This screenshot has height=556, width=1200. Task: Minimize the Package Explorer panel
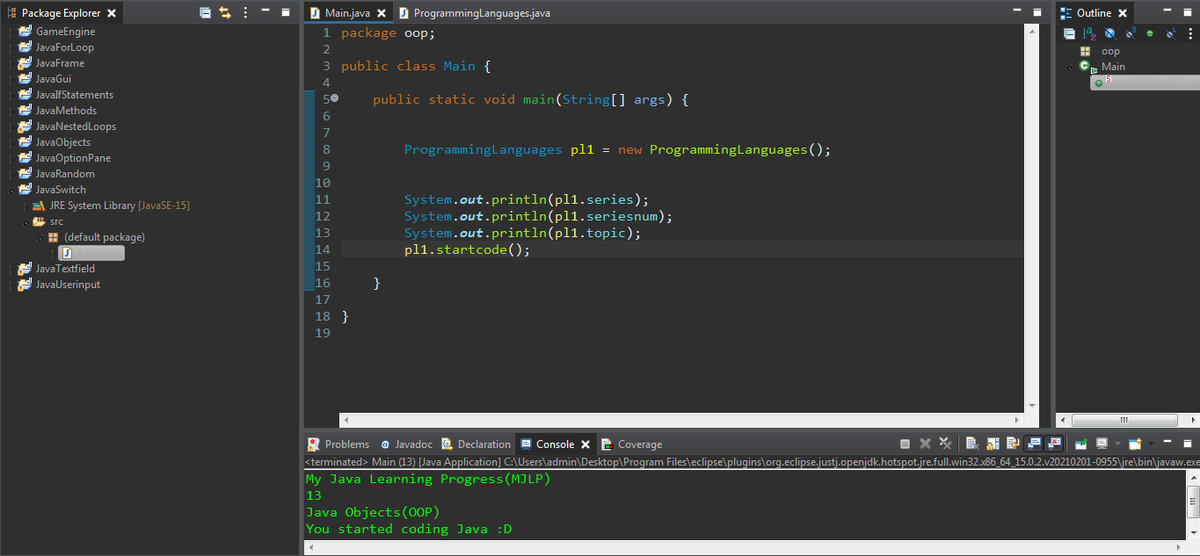pyautogui.click(x=266, y=12)
